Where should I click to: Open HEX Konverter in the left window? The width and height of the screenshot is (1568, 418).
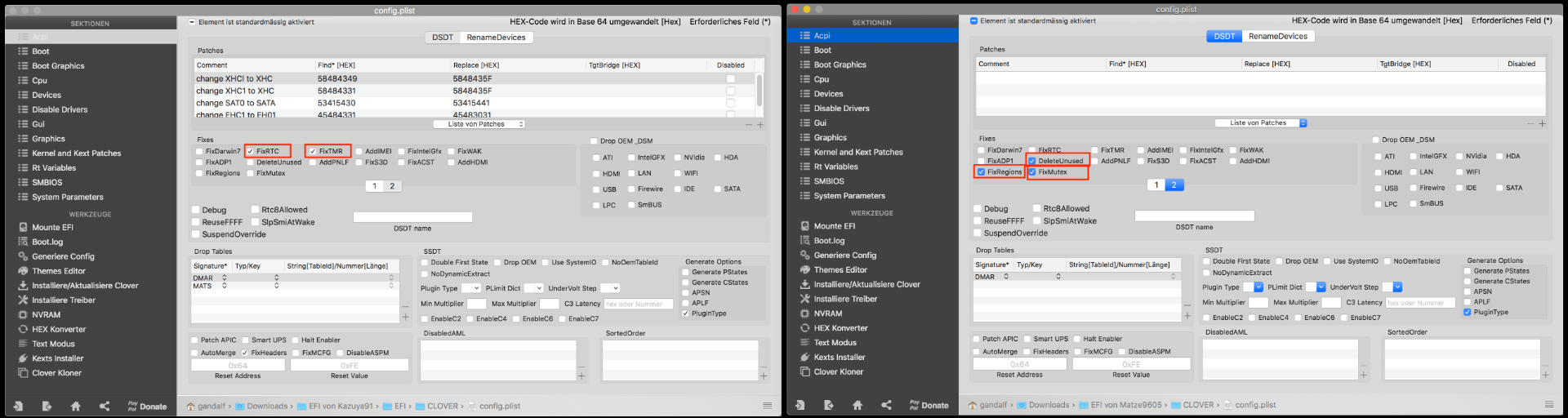[x=59, y=329]
